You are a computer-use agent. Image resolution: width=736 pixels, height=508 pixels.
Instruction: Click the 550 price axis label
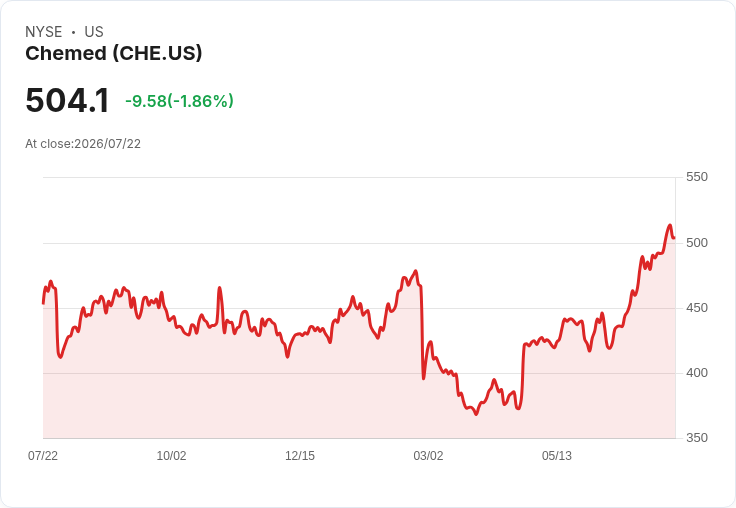point(697,177)
